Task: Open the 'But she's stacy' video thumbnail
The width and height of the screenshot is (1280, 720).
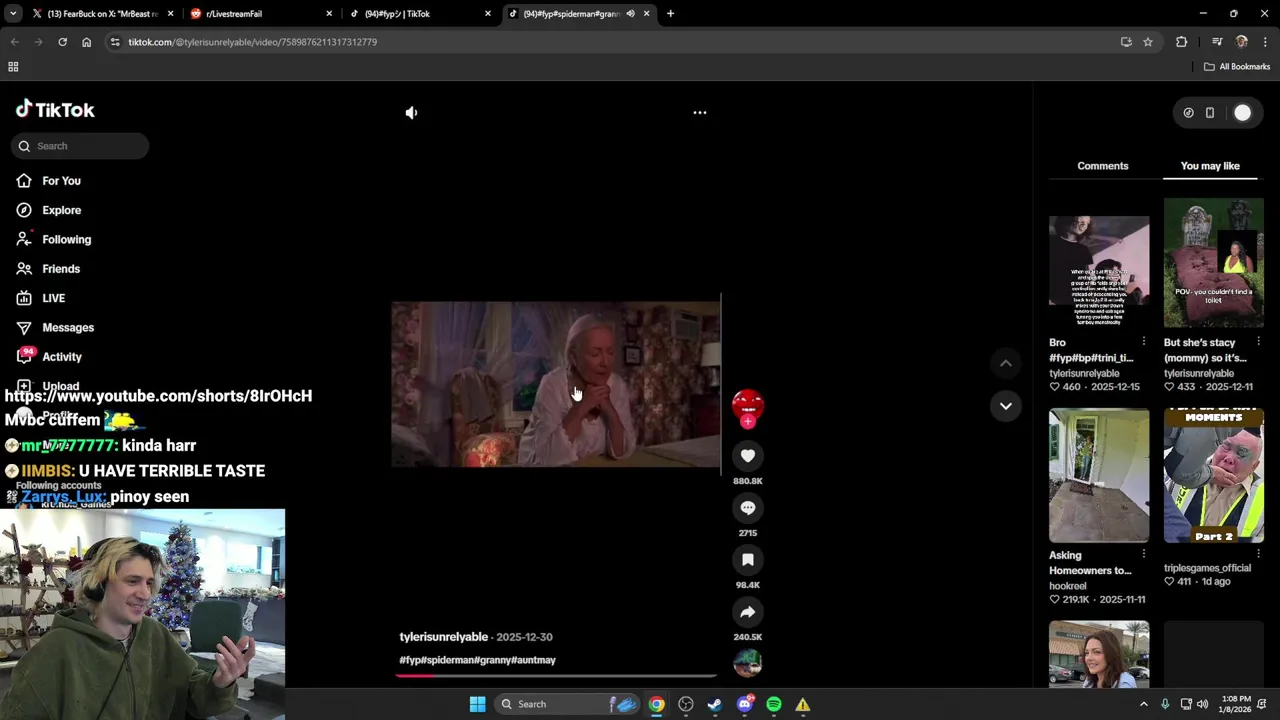Action: pyautogui.click(x=1213, y=262)
